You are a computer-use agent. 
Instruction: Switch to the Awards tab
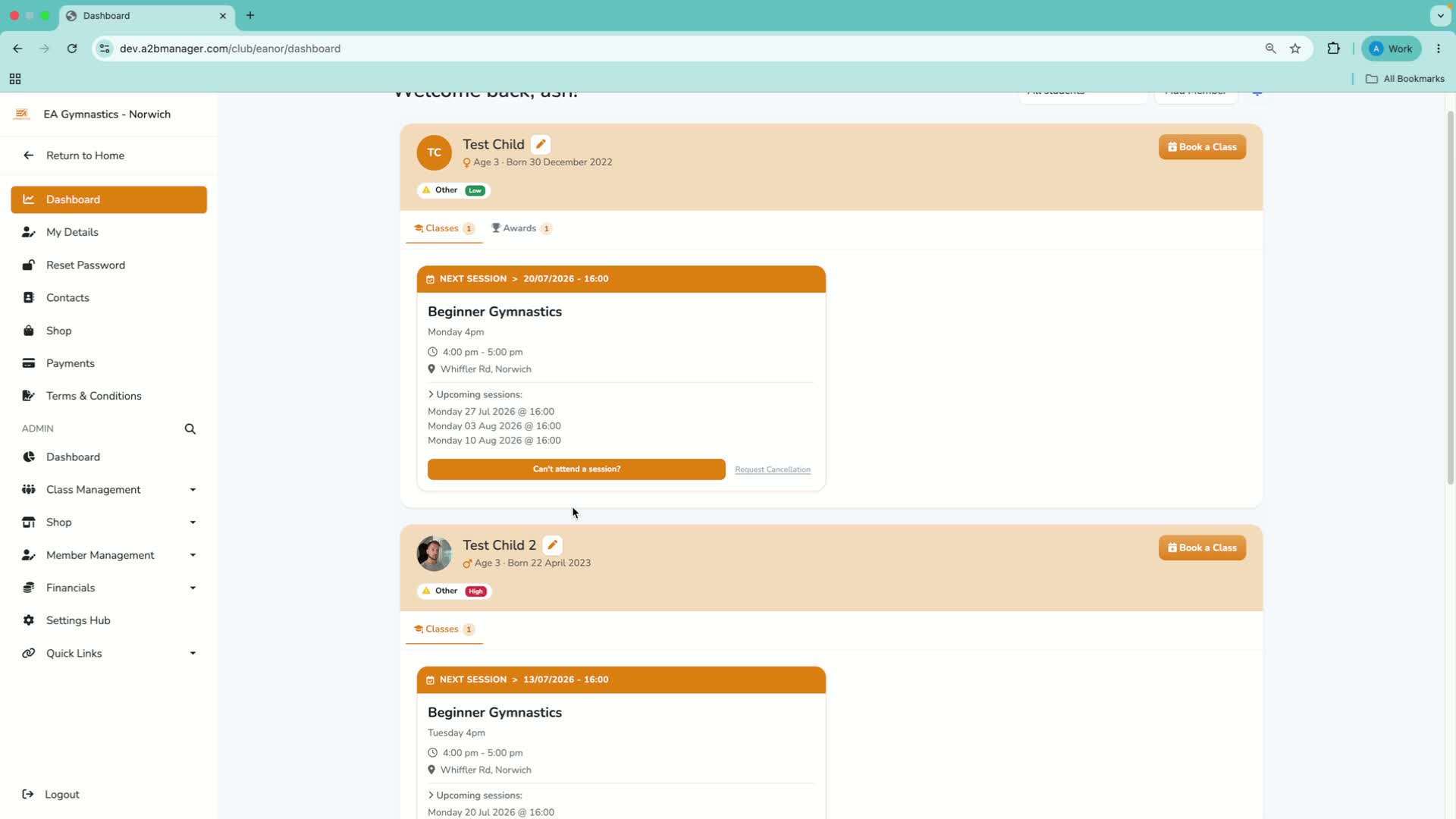click(522, 228)
